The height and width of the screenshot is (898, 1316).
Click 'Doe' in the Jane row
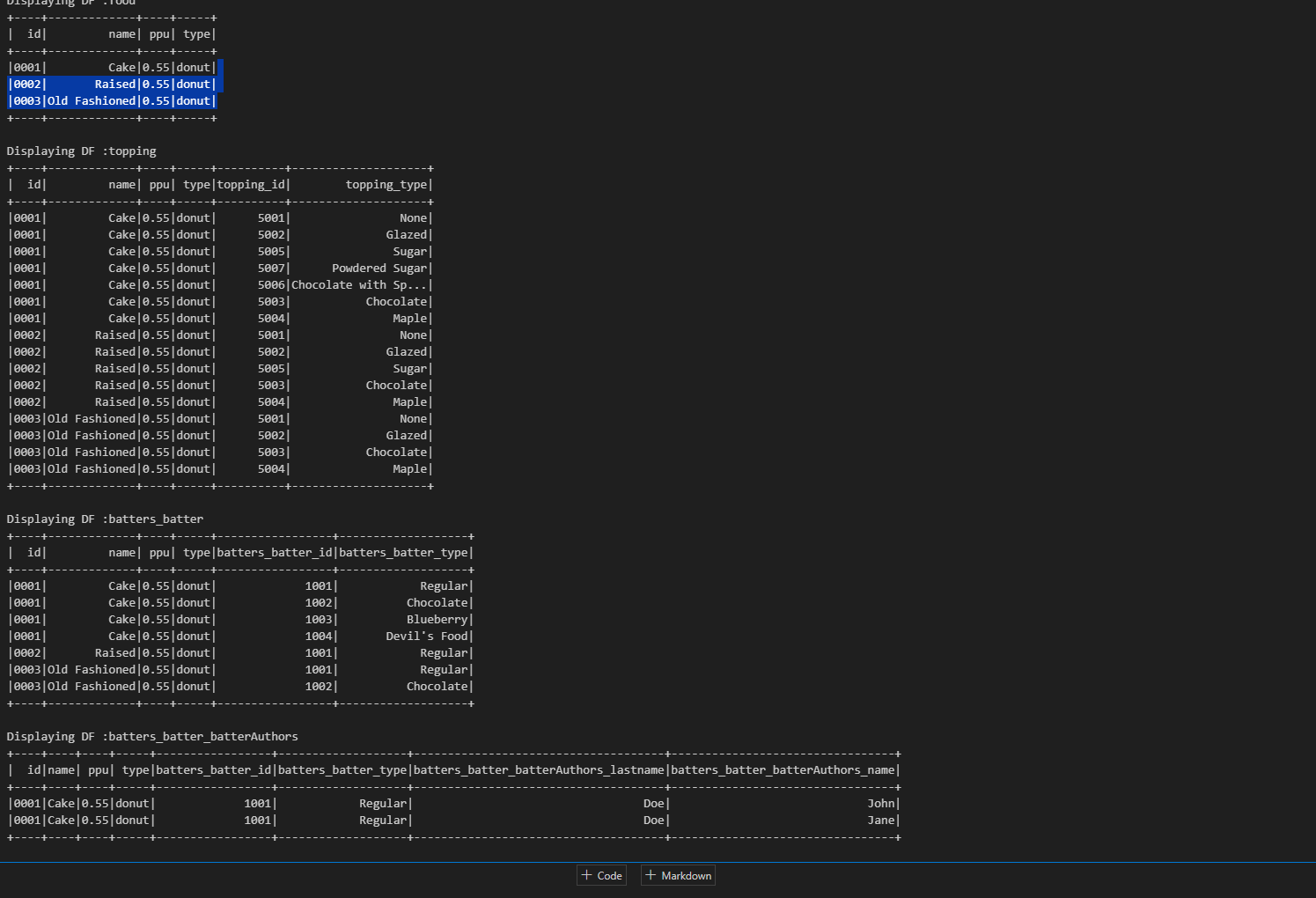[x=654, y=821]
